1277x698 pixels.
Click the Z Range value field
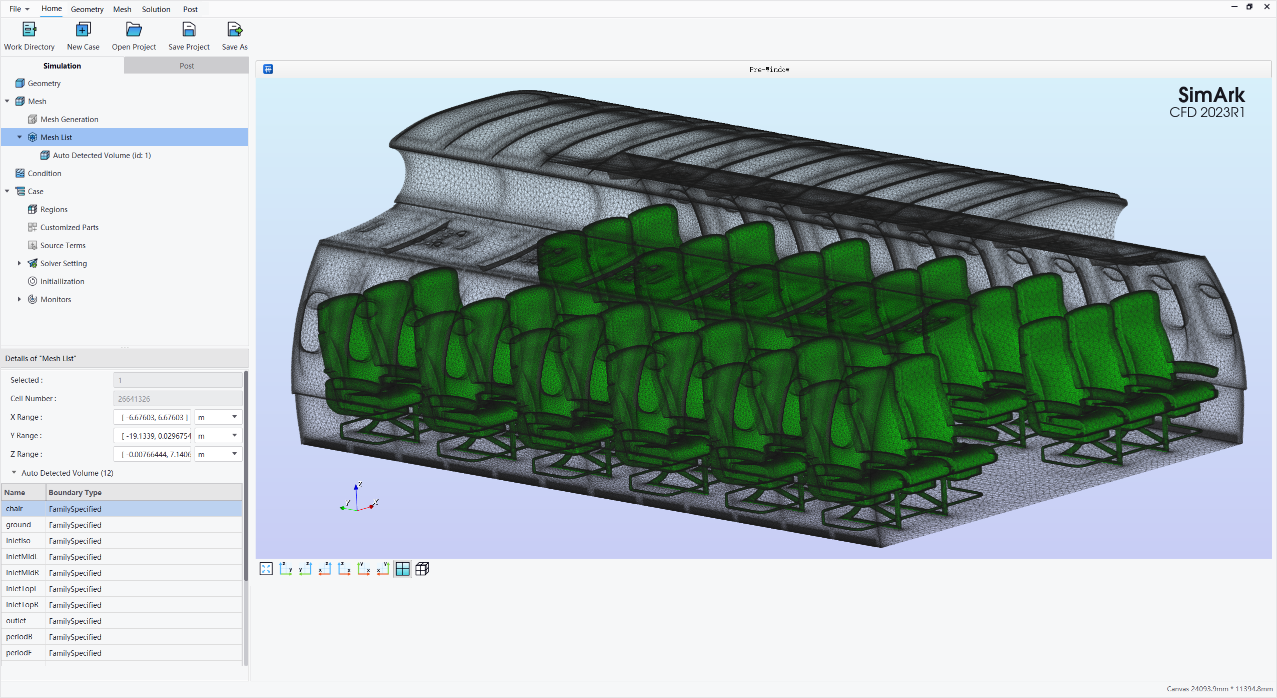click(x=152, y=454)
